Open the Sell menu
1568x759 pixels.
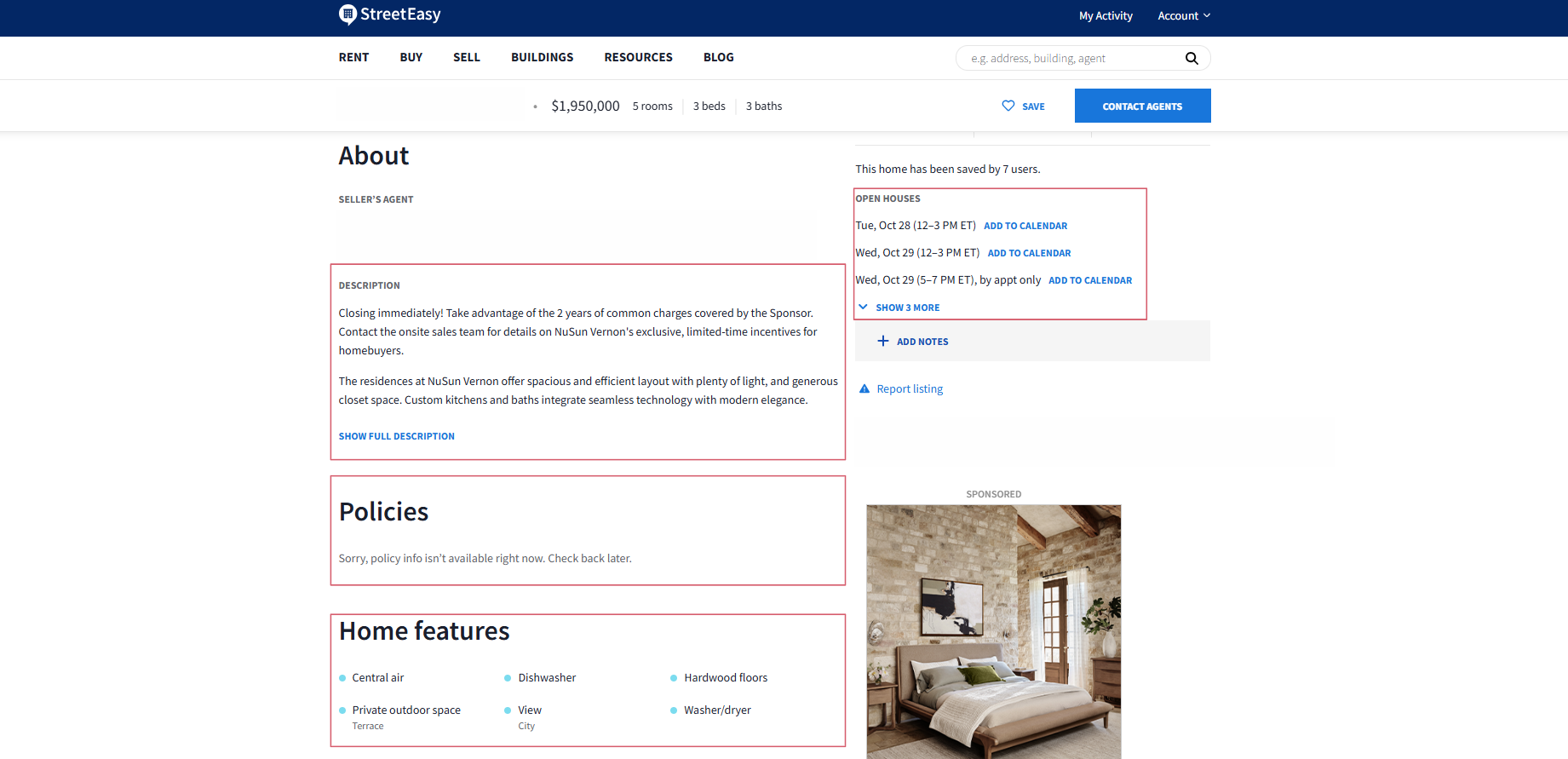click(466, 58)
